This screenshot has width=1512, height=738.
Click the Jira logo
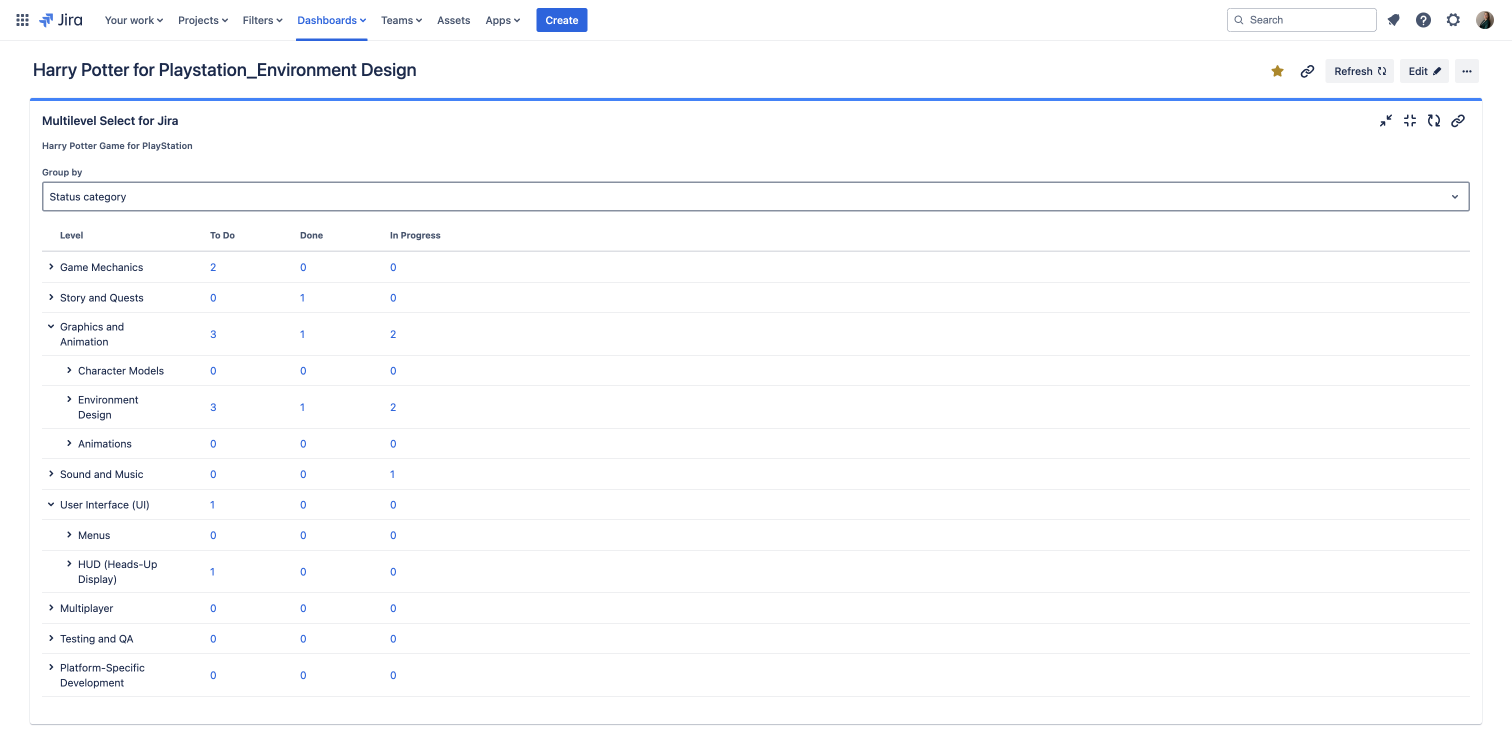coord(61,20)
